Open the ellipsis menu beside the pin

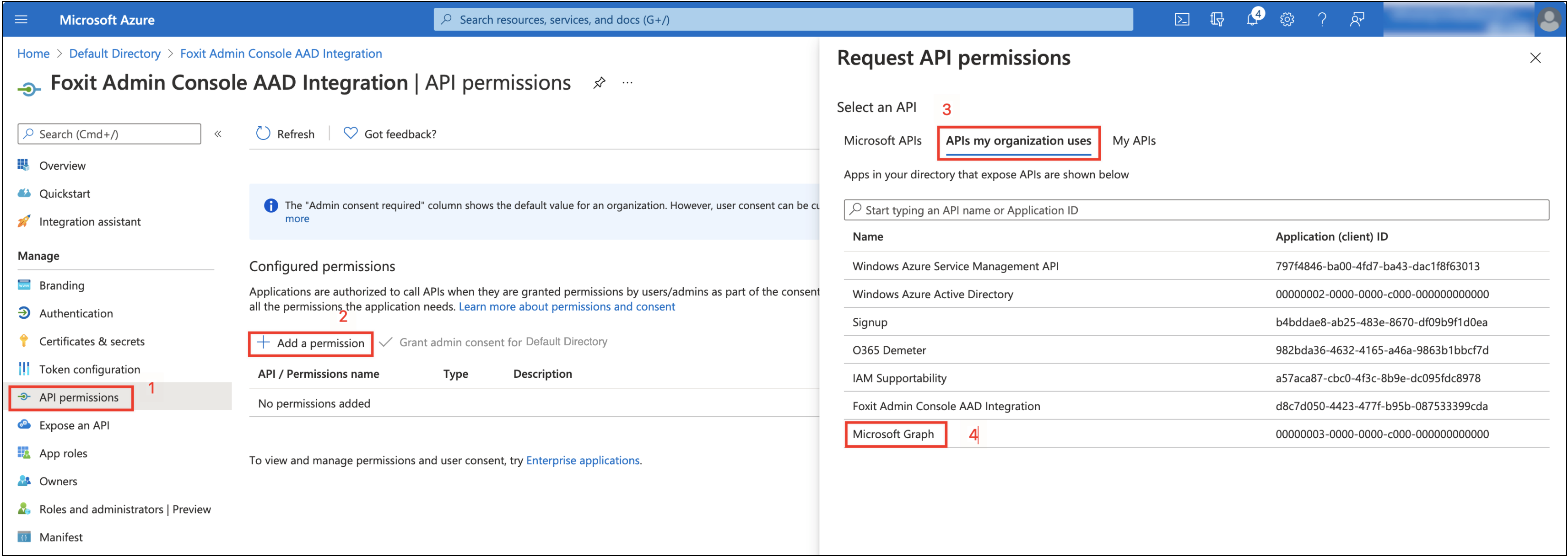tap(627, 82)
